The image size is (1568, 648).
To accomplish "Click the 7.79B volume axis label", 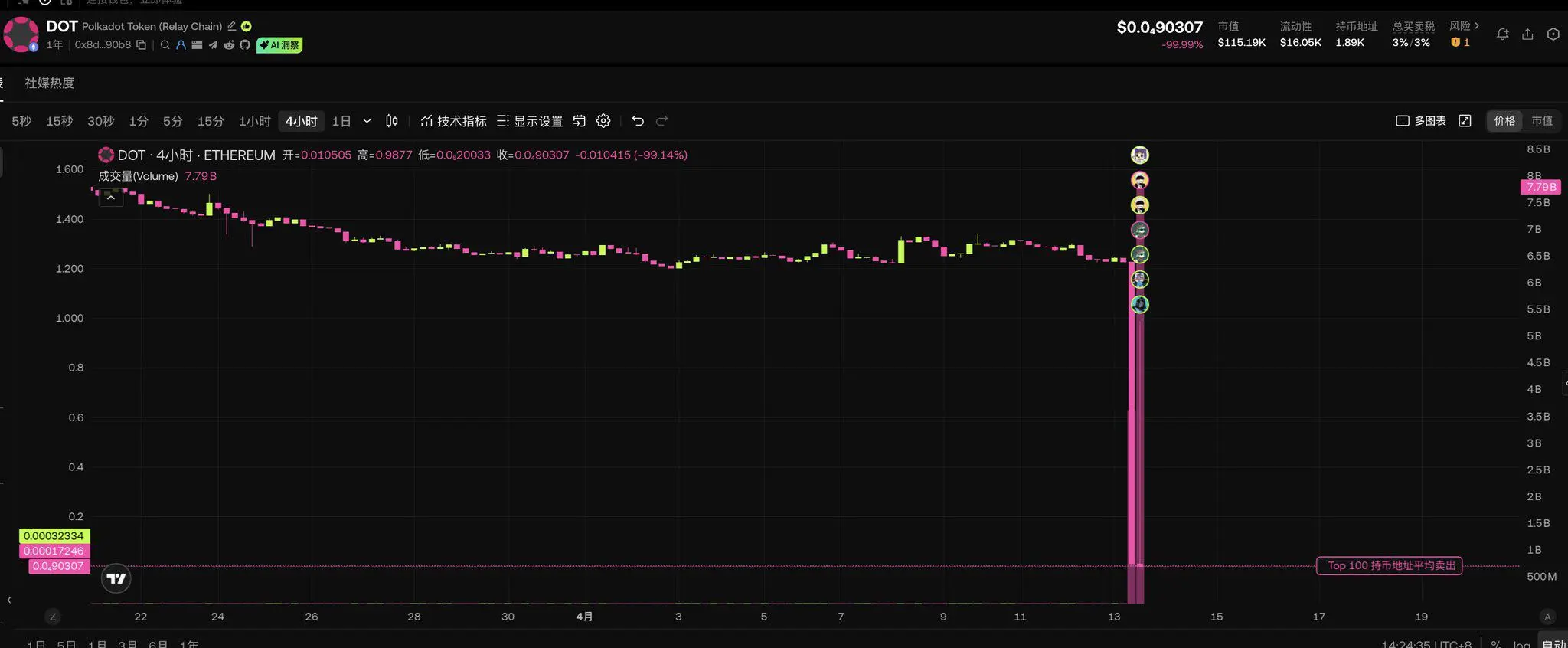I will pos(1541,187).
